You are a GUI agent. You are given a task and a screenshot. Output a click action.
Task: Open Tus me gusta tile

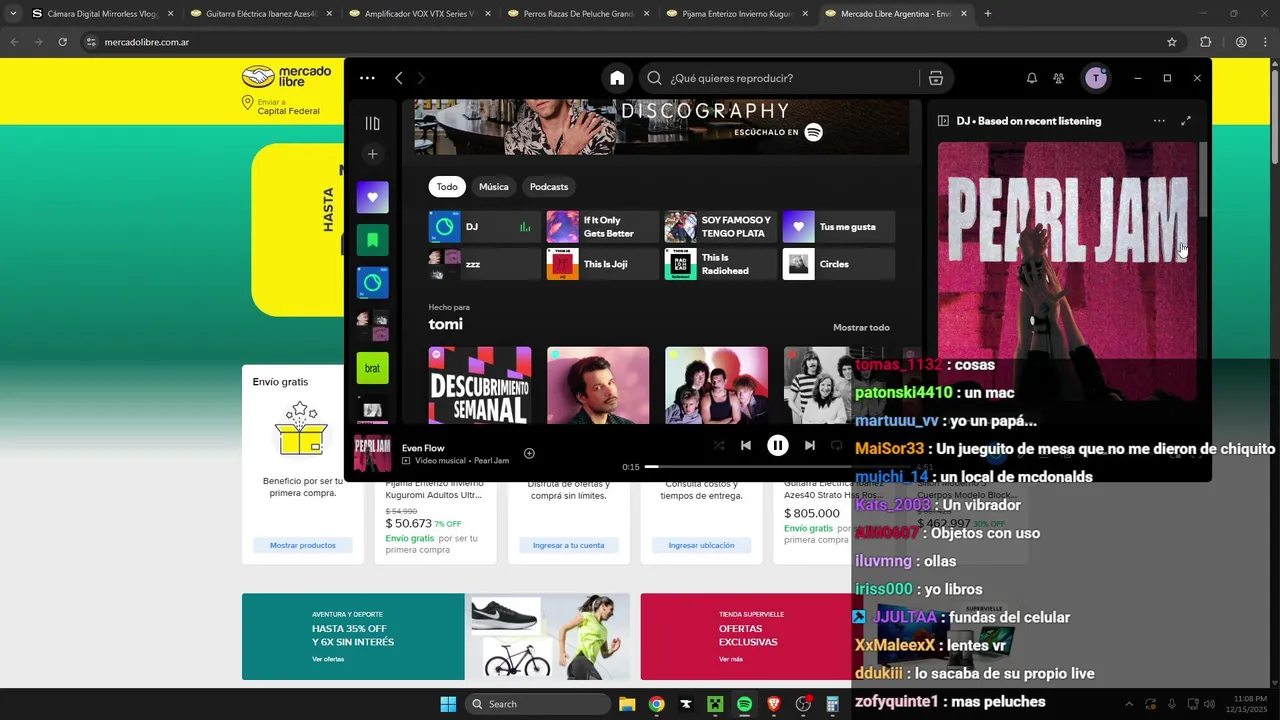click(x=838, y=227)
